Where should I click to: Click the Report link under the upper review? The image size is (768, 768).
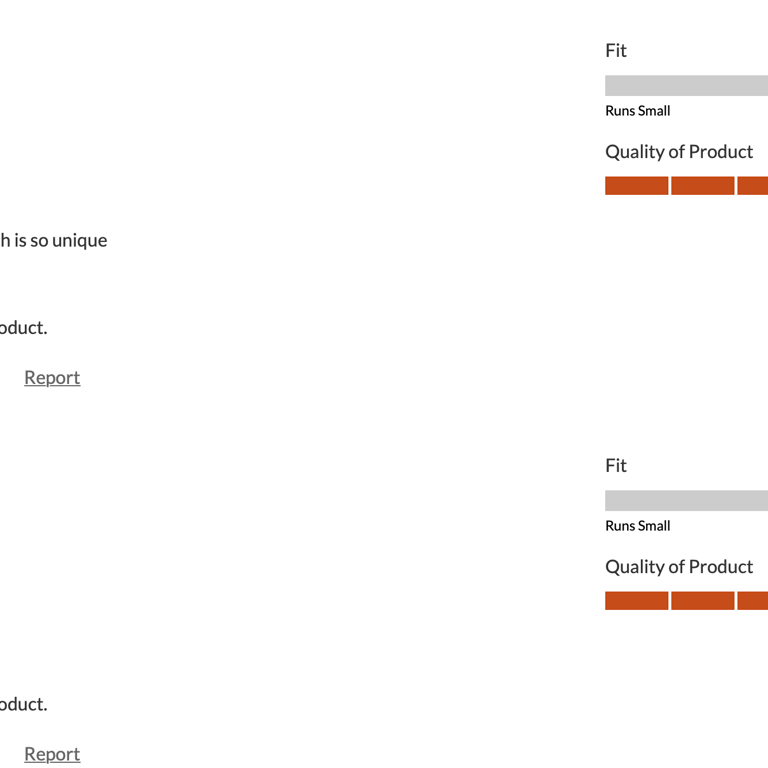pos(52,377)
